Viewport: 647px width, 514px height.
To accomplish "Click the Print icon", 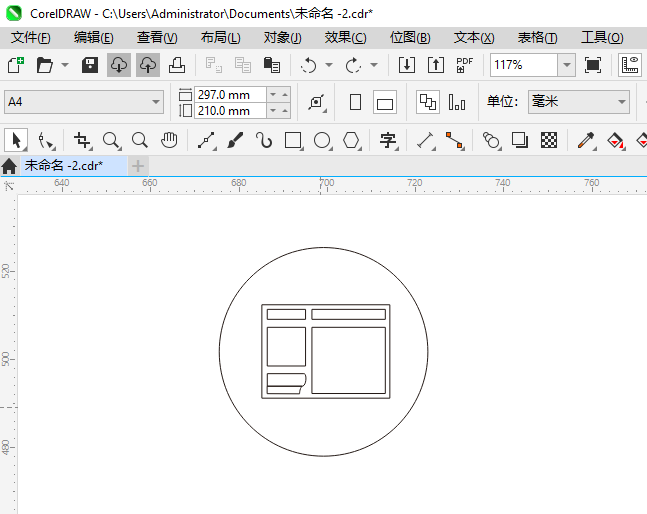I will click(177, 65).
